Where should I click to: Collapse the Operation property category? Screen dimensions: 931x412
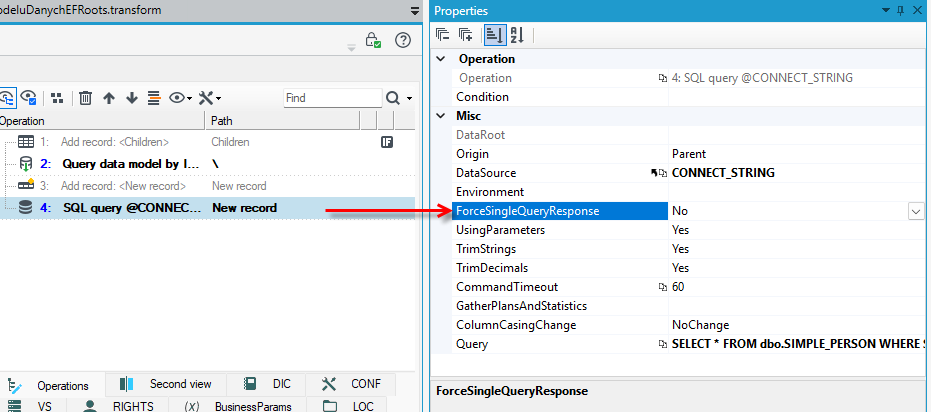click(441, 59)
